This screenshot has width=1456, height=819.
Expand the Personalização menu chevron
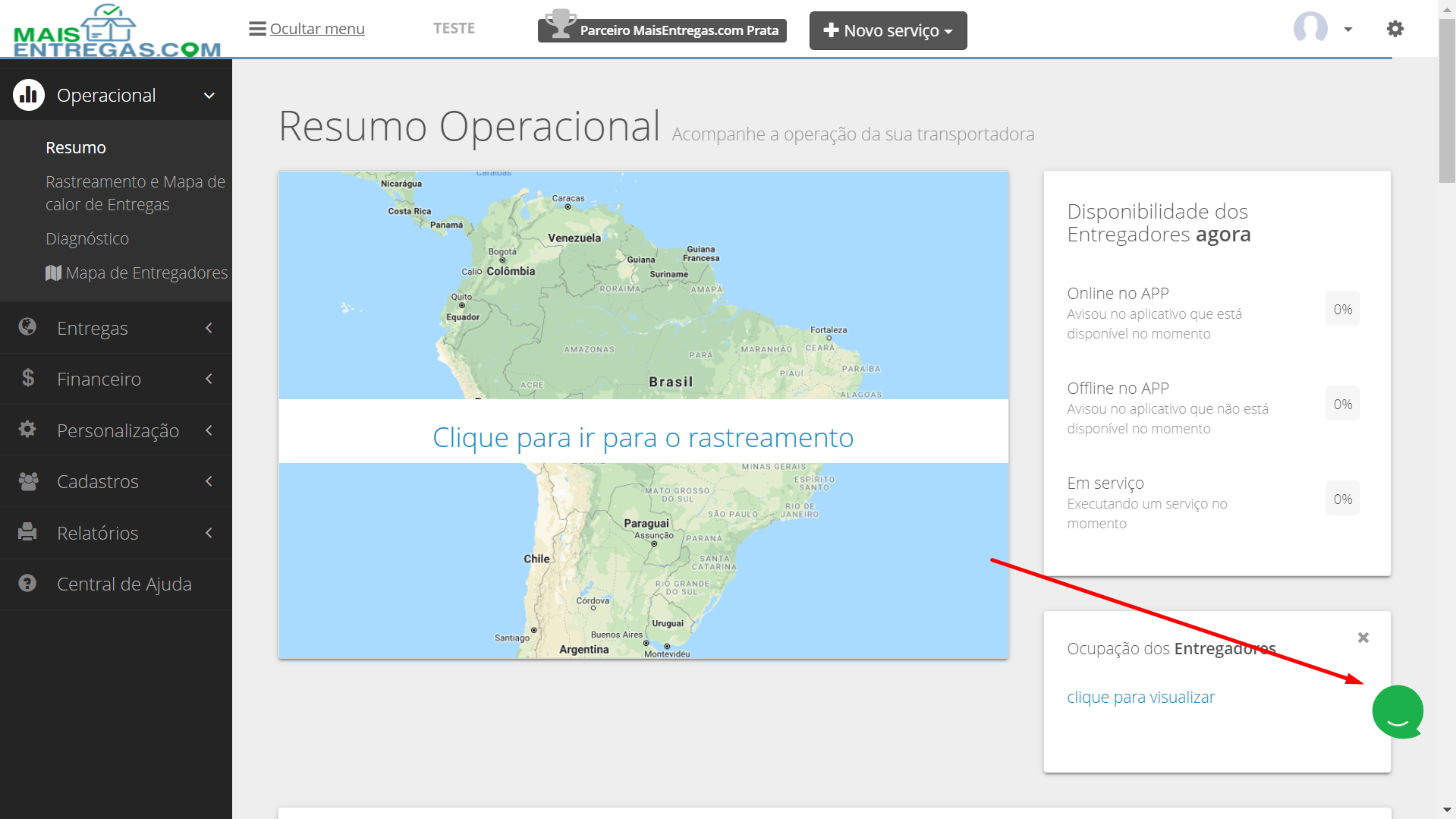tap(209, 430)
